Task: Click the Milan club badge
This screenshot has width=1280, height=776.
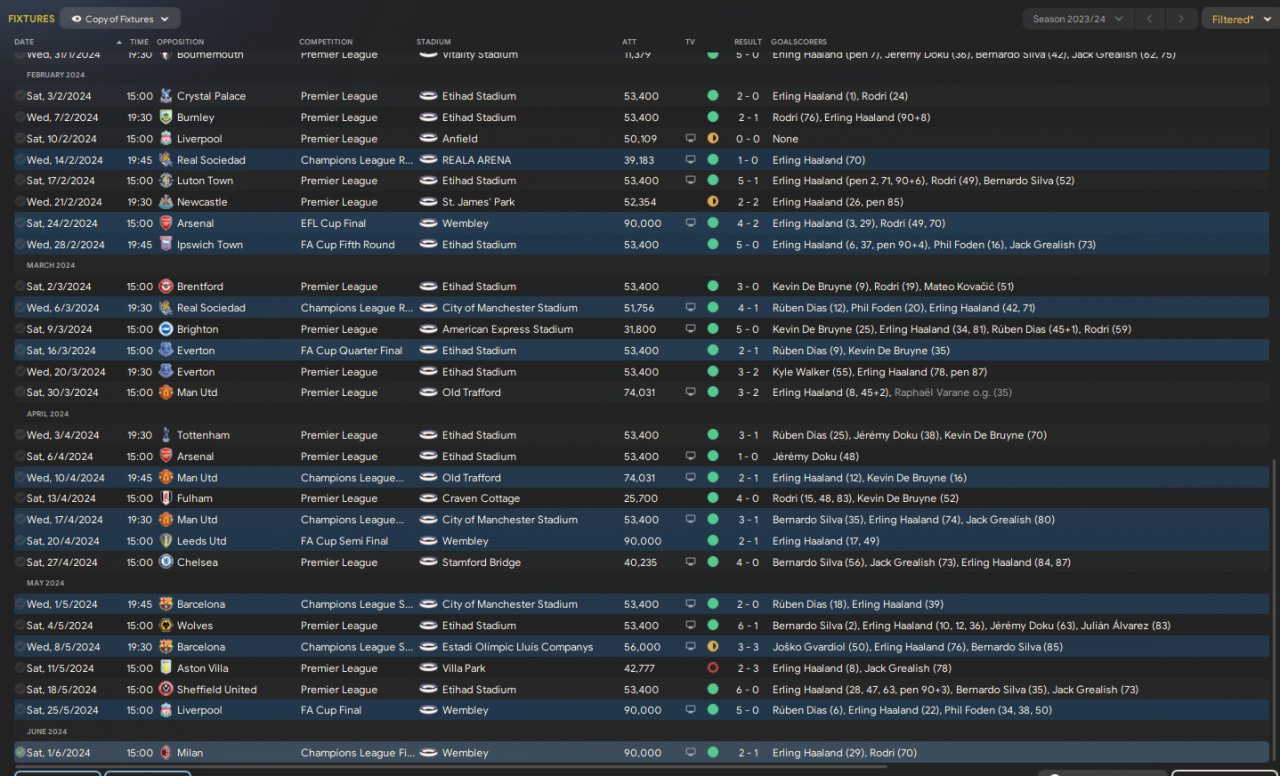Action: click(165, 753)
